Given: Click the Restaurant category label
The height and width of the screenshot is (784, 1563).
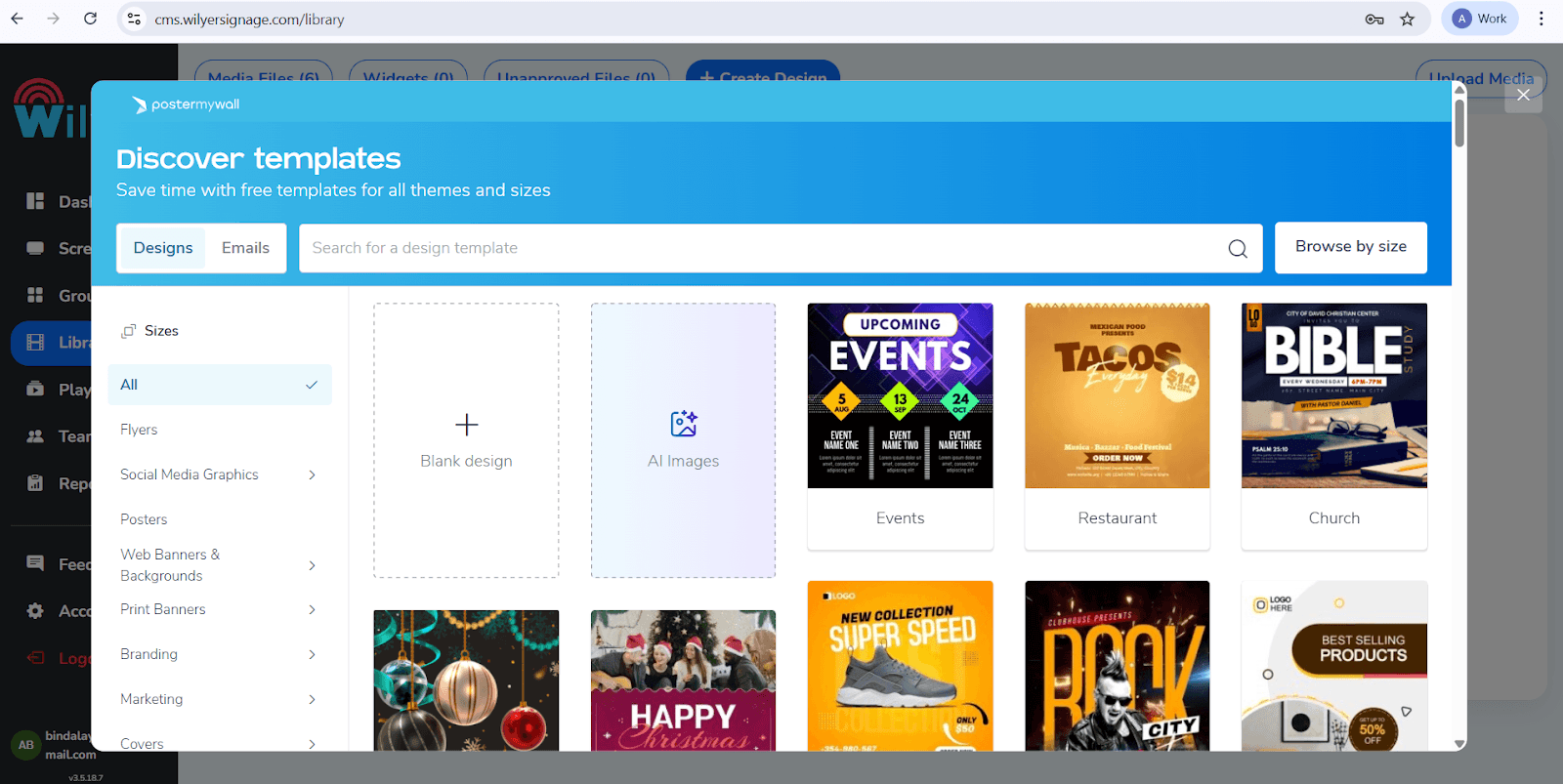Looking at the screenshot, I should click(x=1118, y=518).
